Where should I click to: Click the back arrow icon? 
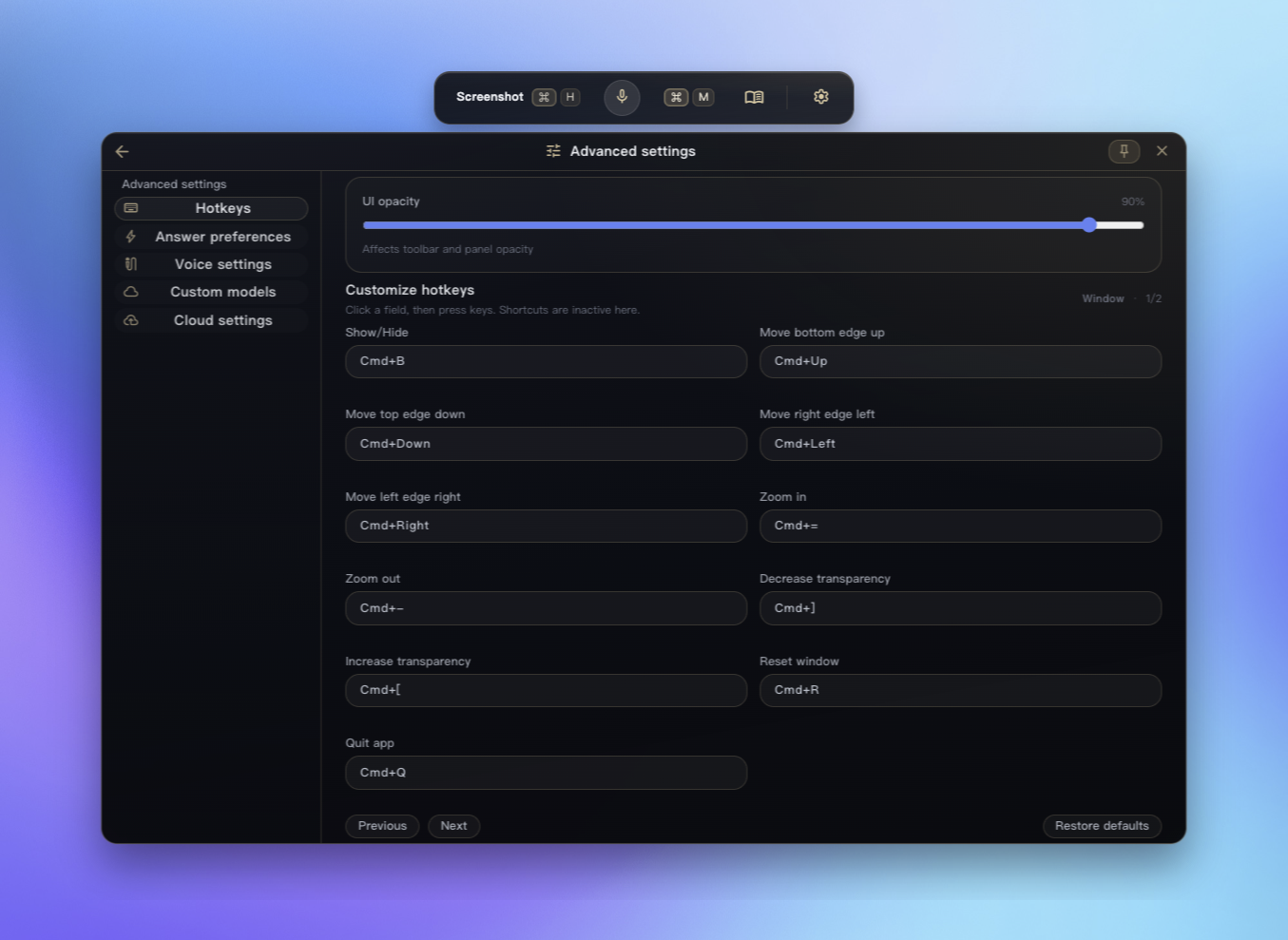[123, 151]
